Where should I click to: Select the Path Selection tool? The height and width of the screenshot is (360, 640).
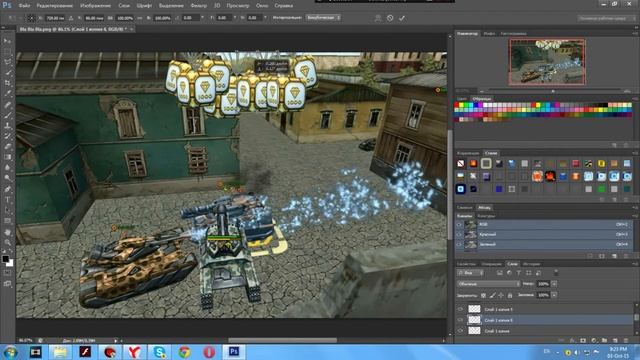(7, 210)
